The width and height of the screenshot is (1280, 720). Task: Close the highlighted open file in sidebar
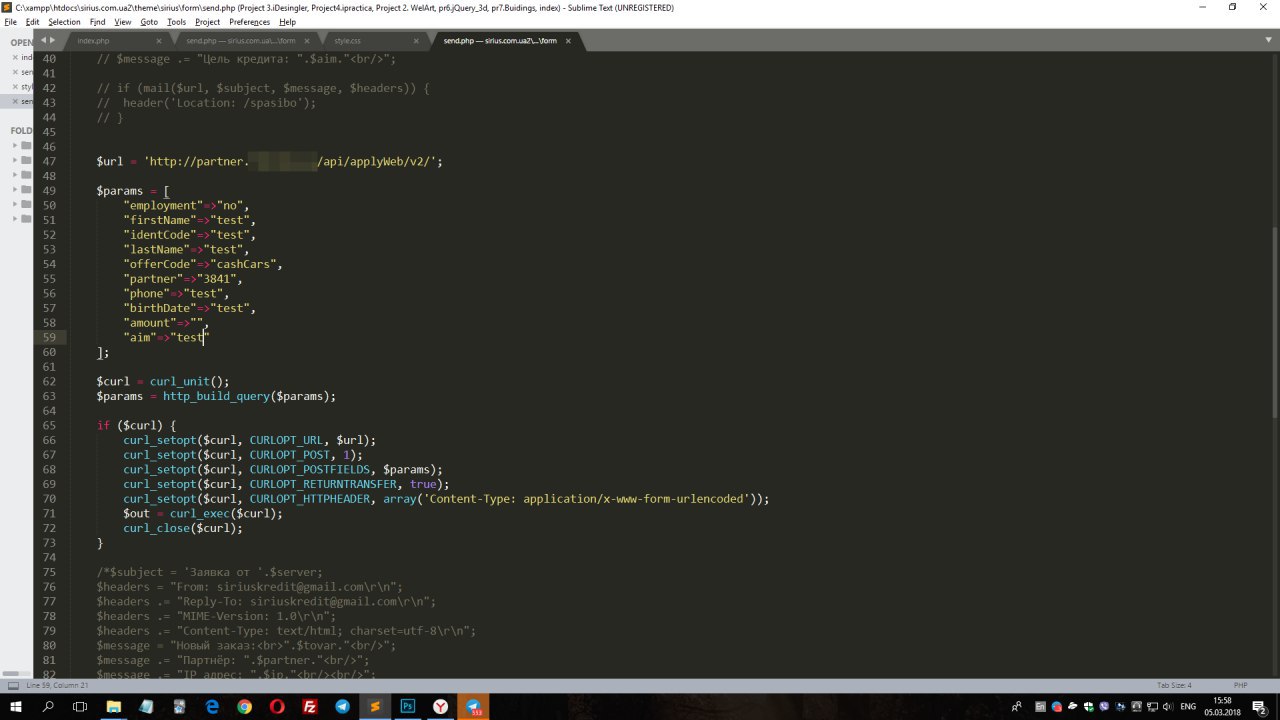click(x=14, y=101)
